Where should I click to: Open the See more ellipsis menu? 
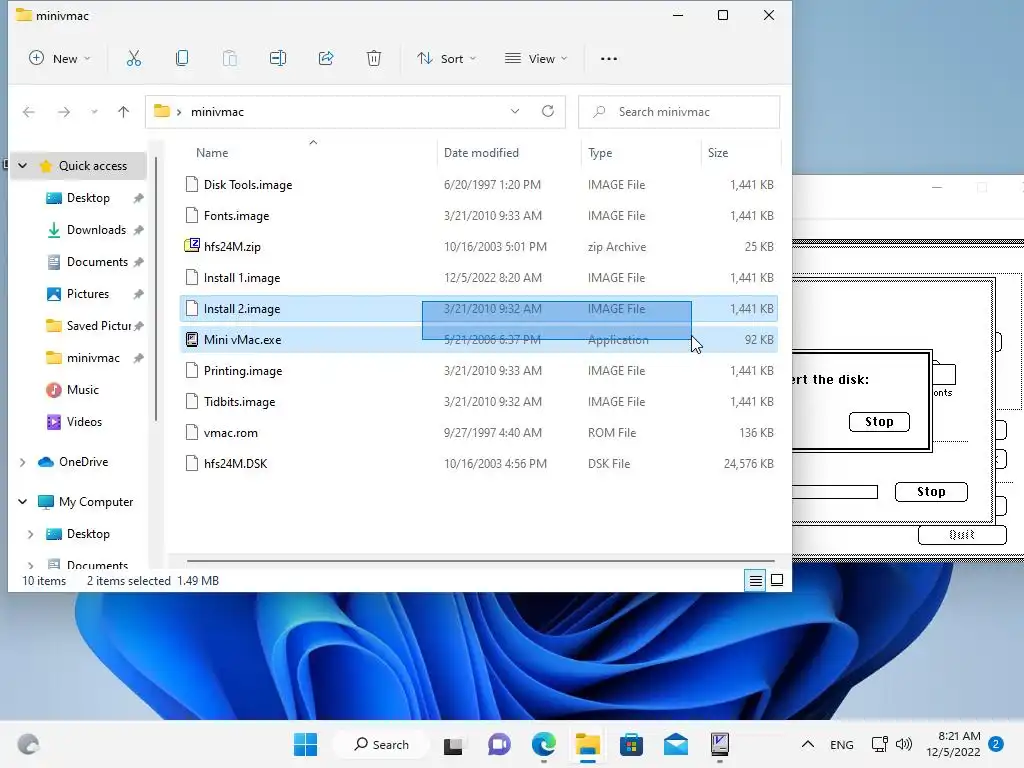click(x=609, y=59)
